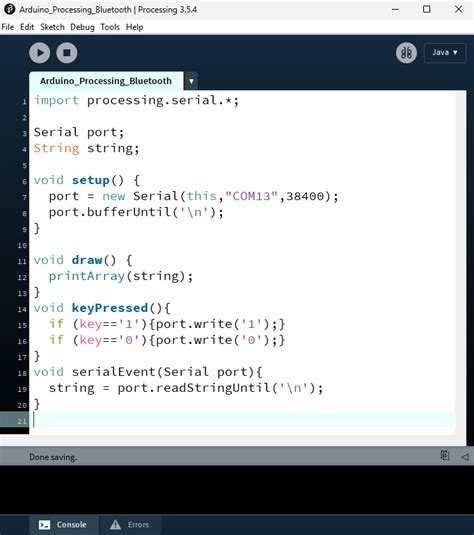Open the File menu
The height and width of the screenshot is (535, 474).
click(8, 27)
